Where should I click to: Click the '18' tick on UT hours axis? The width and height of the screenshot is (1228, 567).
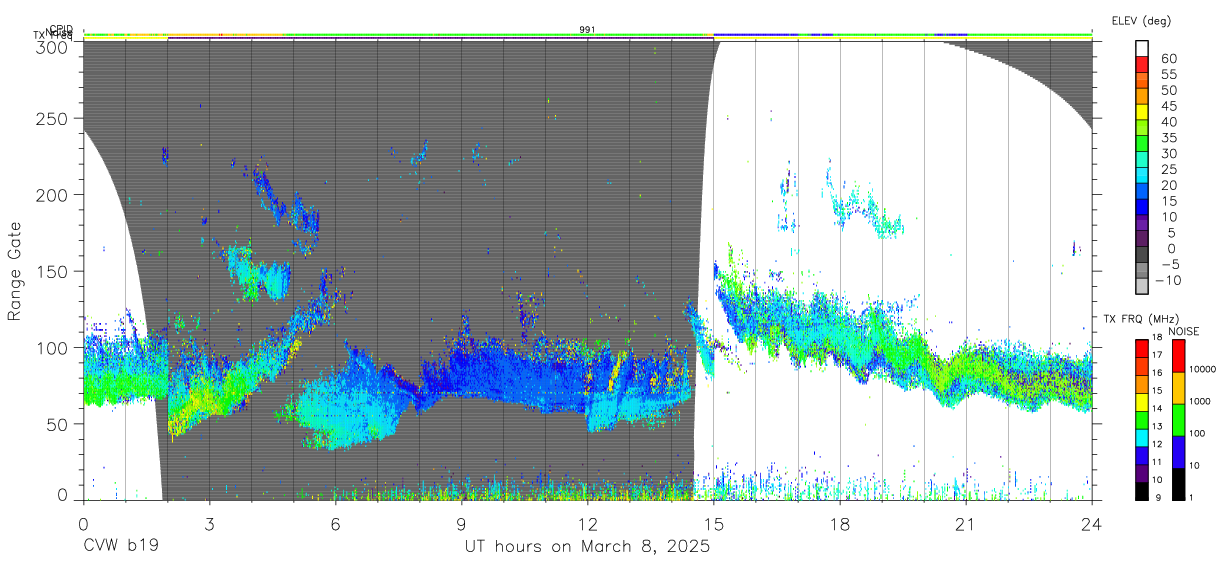[x=839, y=524]
